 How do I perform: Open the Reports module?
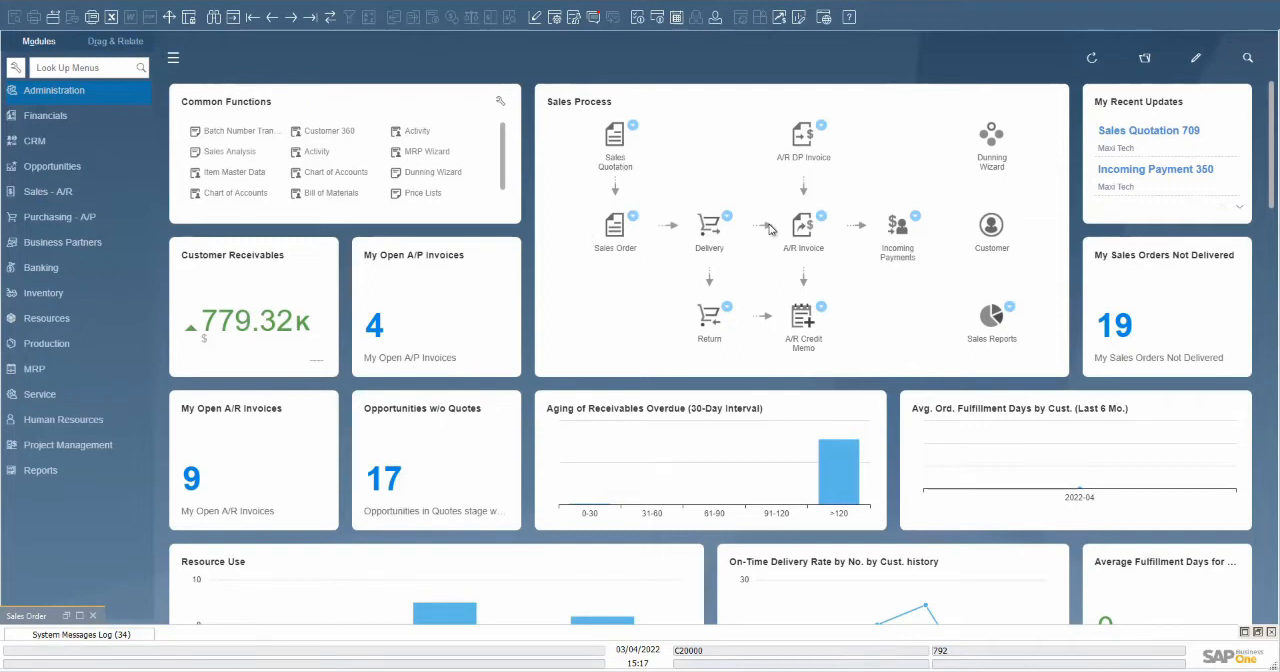77,470
